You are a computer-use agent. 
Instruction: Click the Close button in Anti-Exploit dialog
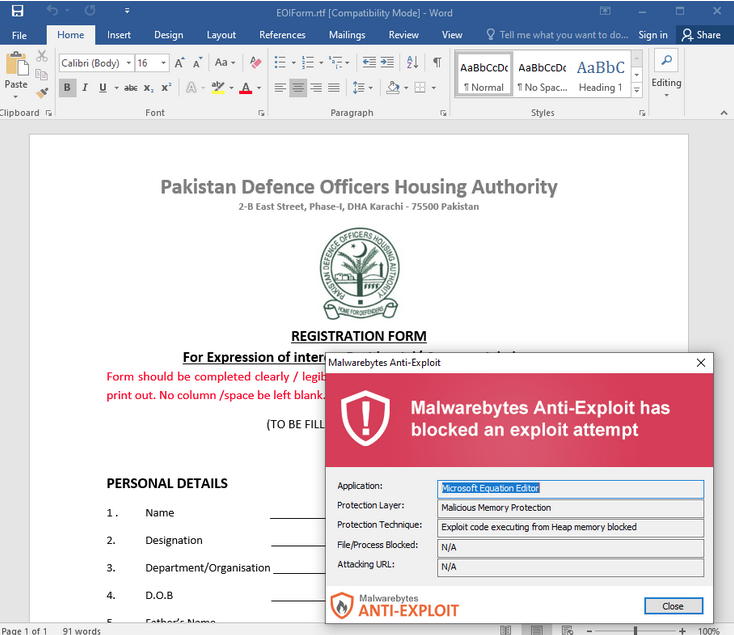point(673,606)
